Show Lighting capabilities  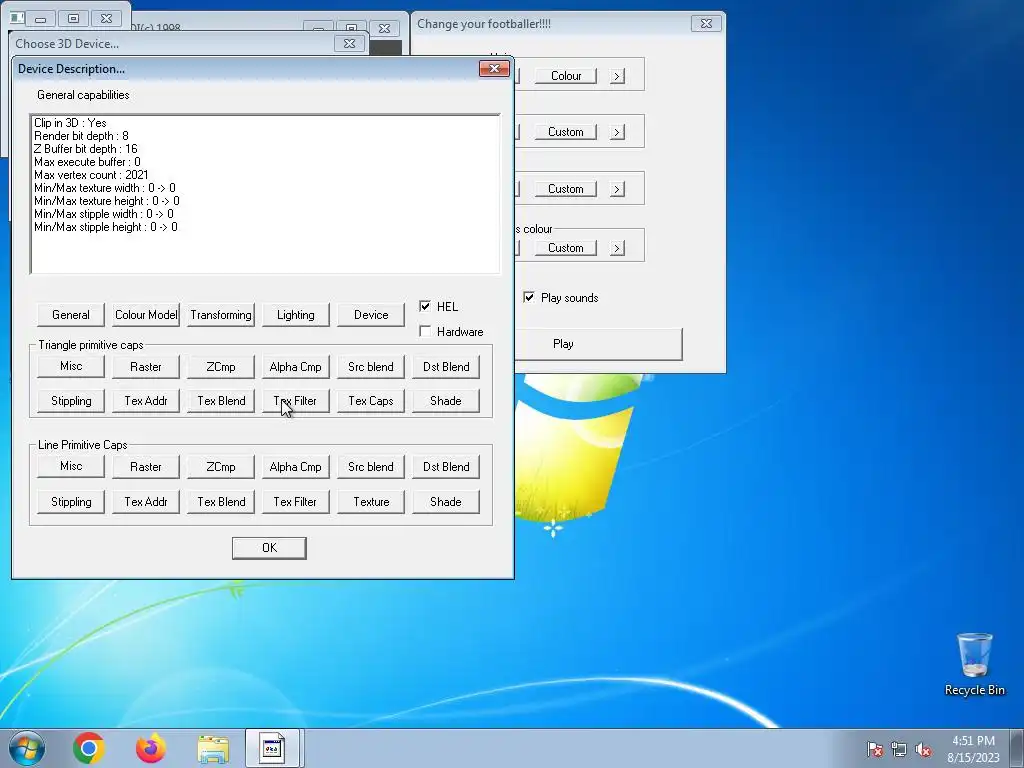coord(296,315)
